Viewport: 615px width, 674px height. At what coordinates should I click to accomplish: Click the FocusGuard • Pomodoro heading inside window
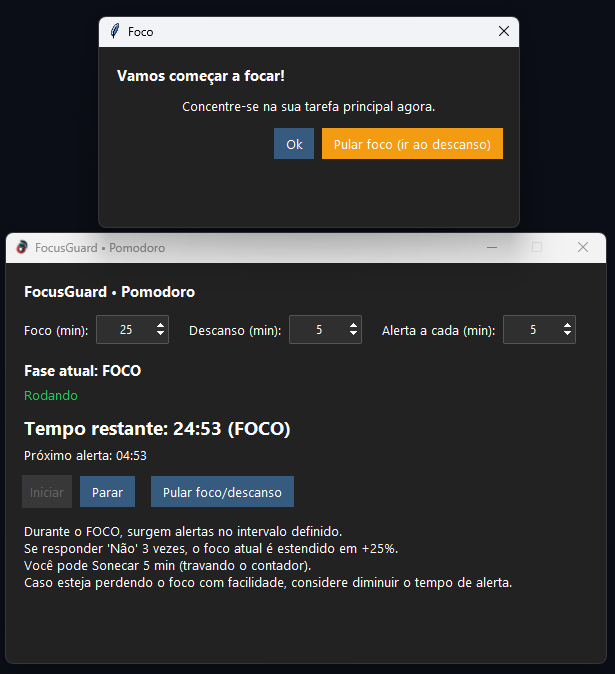pyautogui.click(x=110, y=292)
